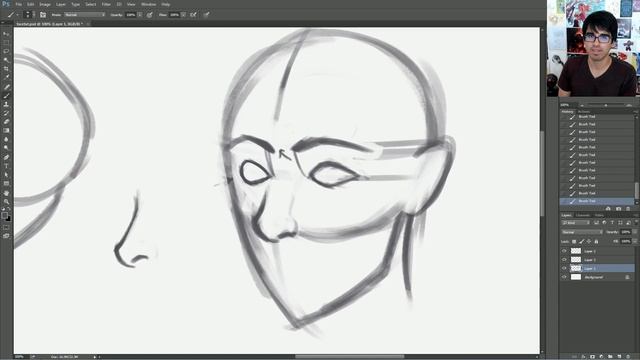Hide the Background layer
Screen dimensions: 640x360
pyautogui.click(x=564, y=277)
